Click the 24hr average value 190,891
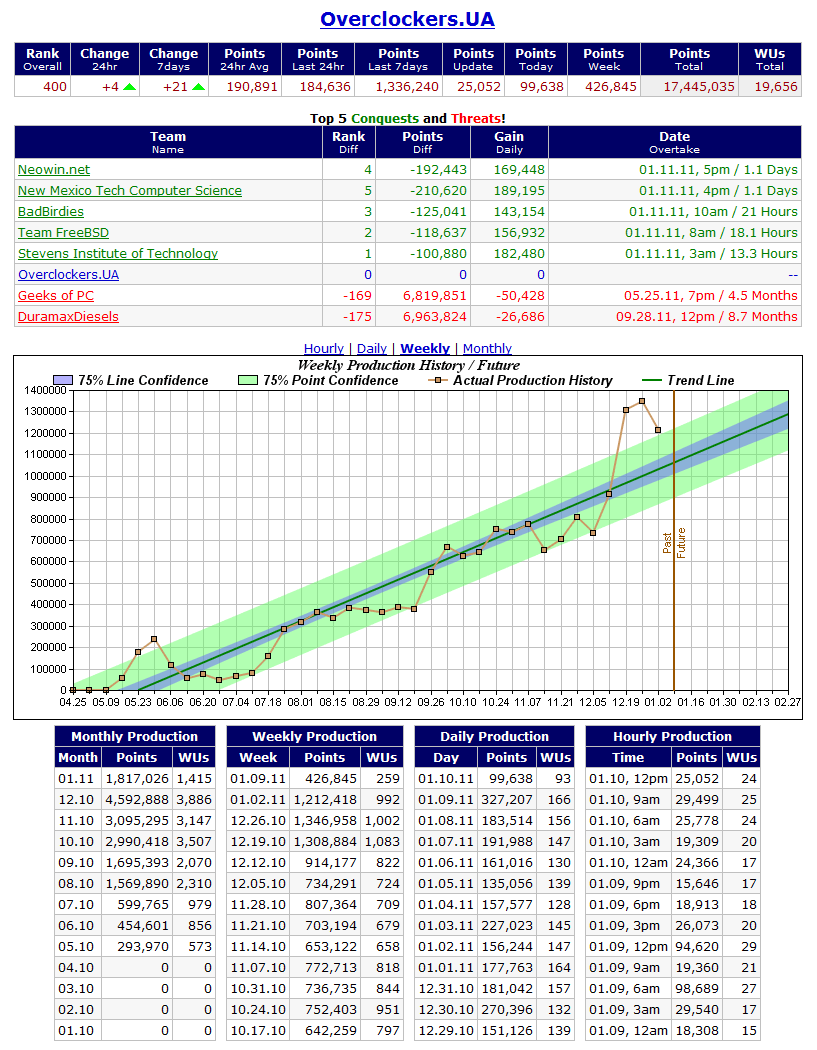 point(252,86)
